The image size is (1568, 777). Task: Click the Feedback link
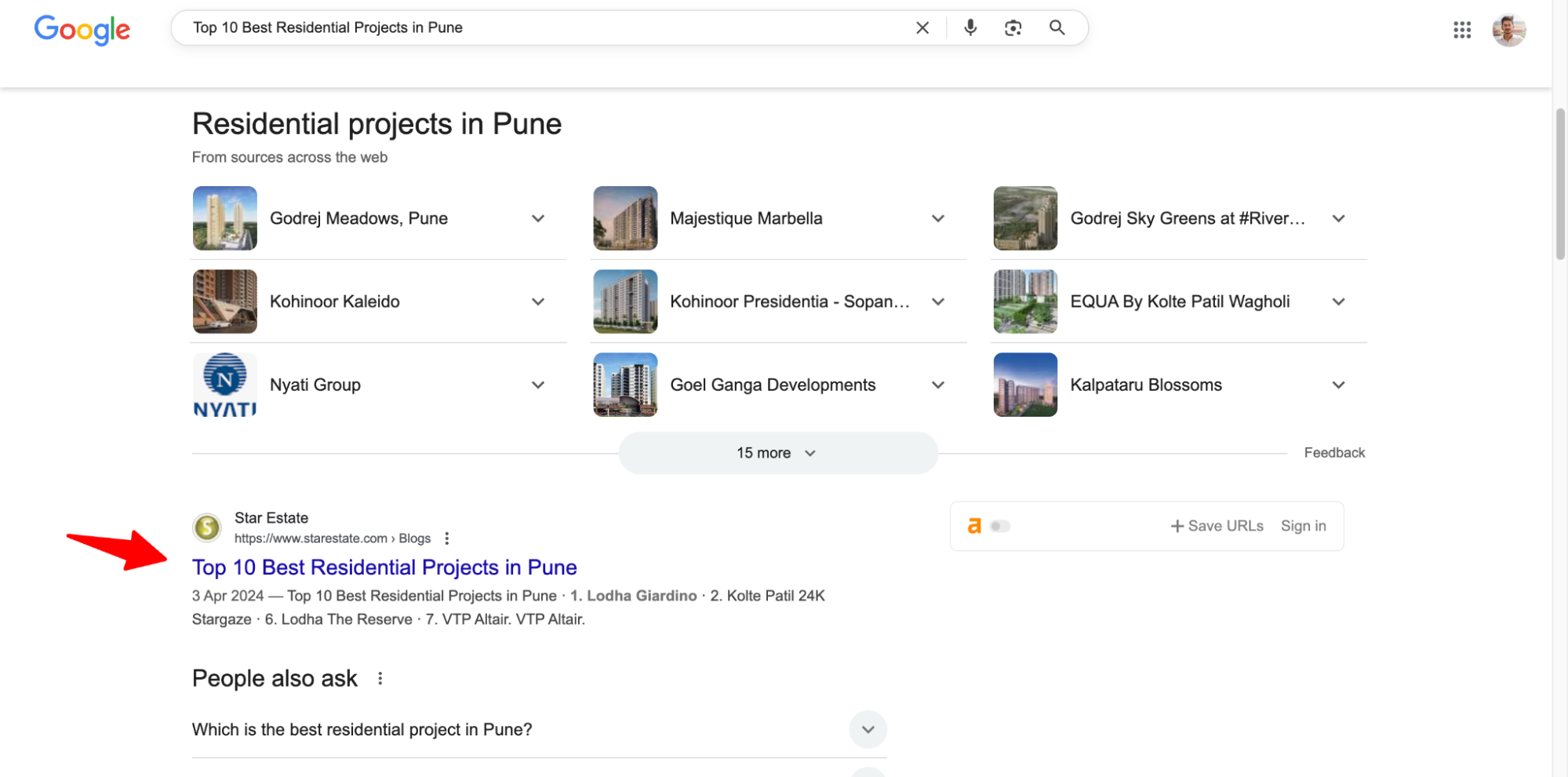[1334, 452]
